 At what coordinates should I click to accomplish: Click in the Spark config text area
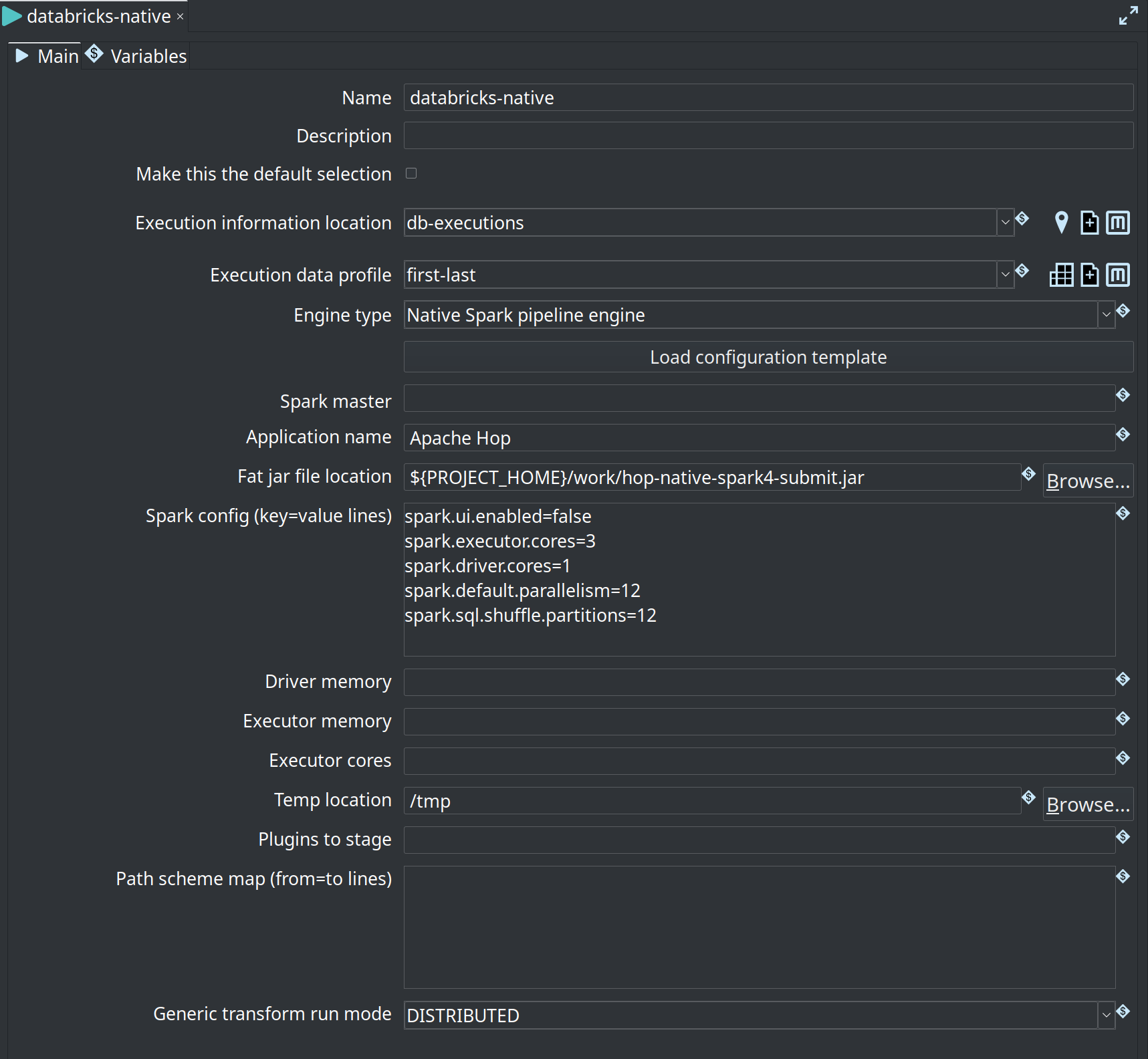[x=759, y=580]
